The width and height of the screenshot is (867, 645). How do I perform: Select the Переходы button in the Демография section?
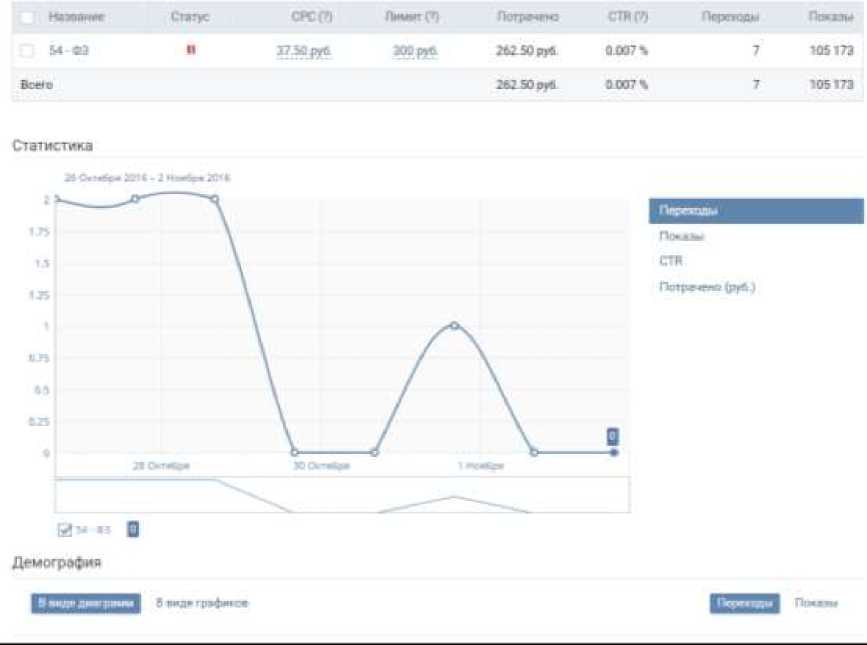pos(745,603)
